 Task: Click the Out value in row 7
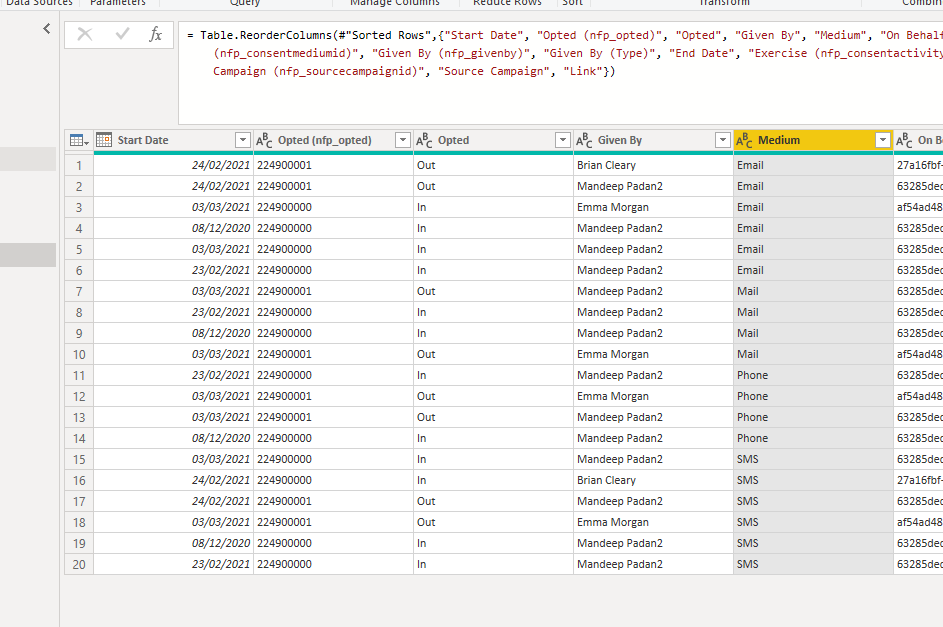tap(426, 292)
